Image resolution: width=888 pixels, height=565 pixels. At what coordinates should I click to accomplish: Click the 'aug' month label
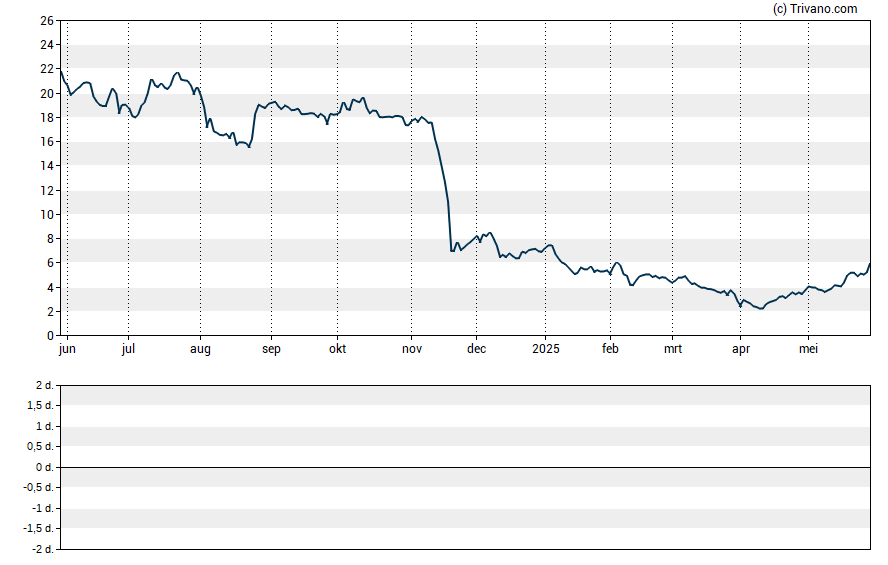click(200, 349)
